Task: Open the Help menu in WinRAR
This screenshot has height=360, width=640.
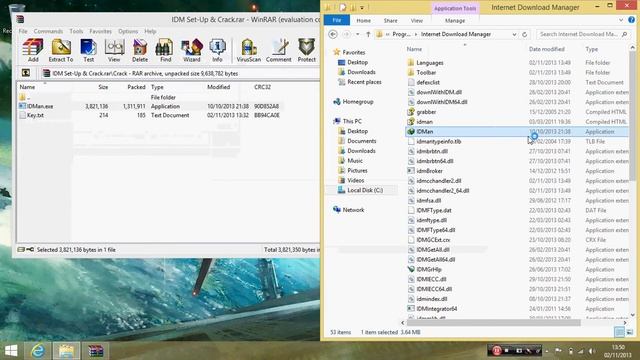Action: 150,31
